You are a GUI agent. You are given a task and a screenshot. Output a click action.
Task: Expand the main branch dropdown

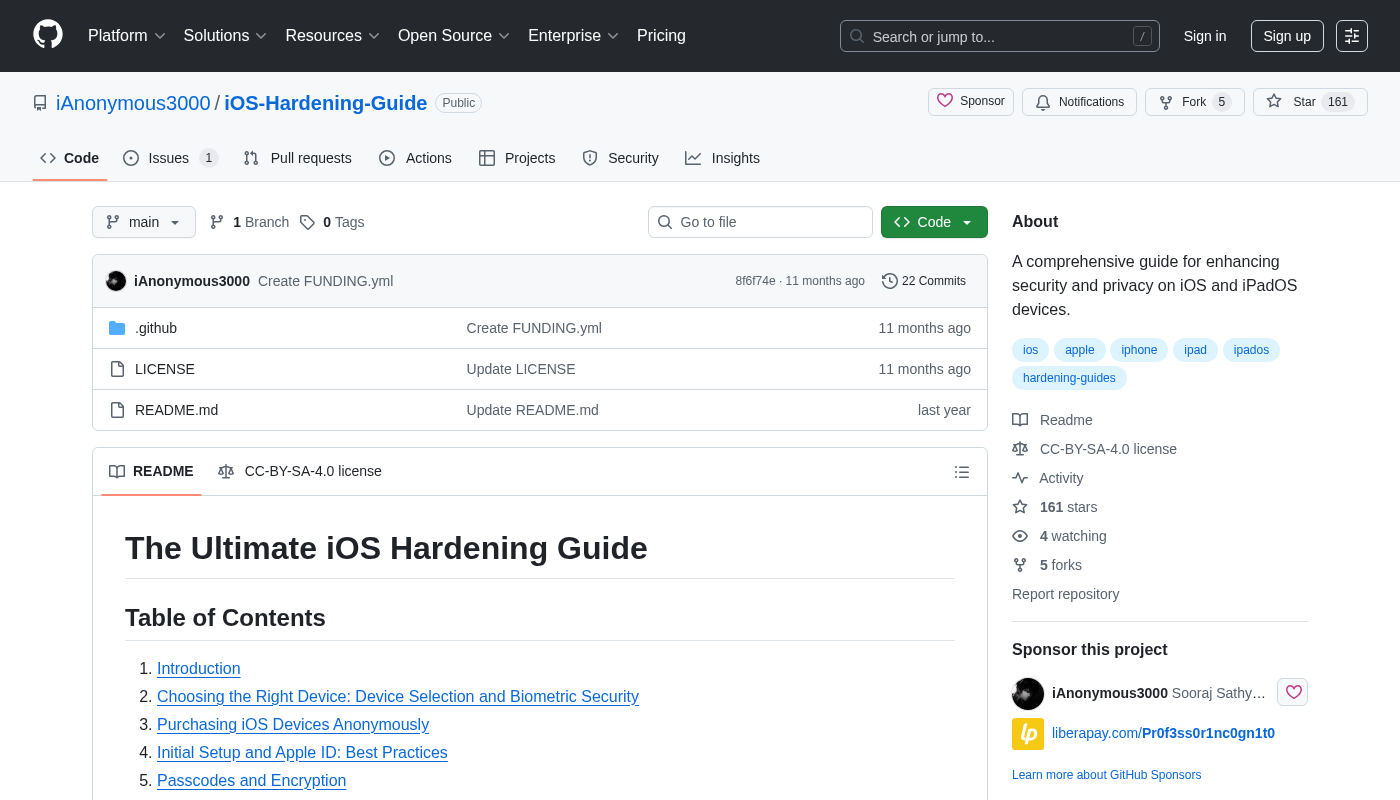coord(144,222)
